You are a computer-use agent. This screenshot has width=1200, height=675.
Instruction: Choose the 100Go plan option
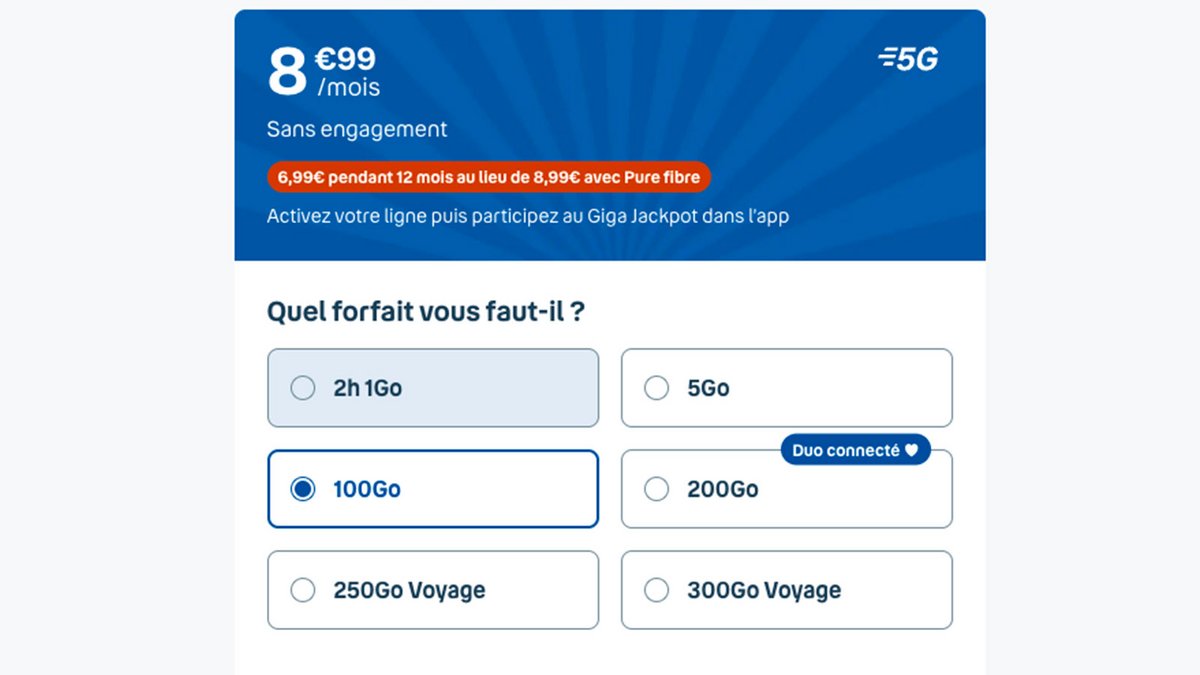[432, 489]
